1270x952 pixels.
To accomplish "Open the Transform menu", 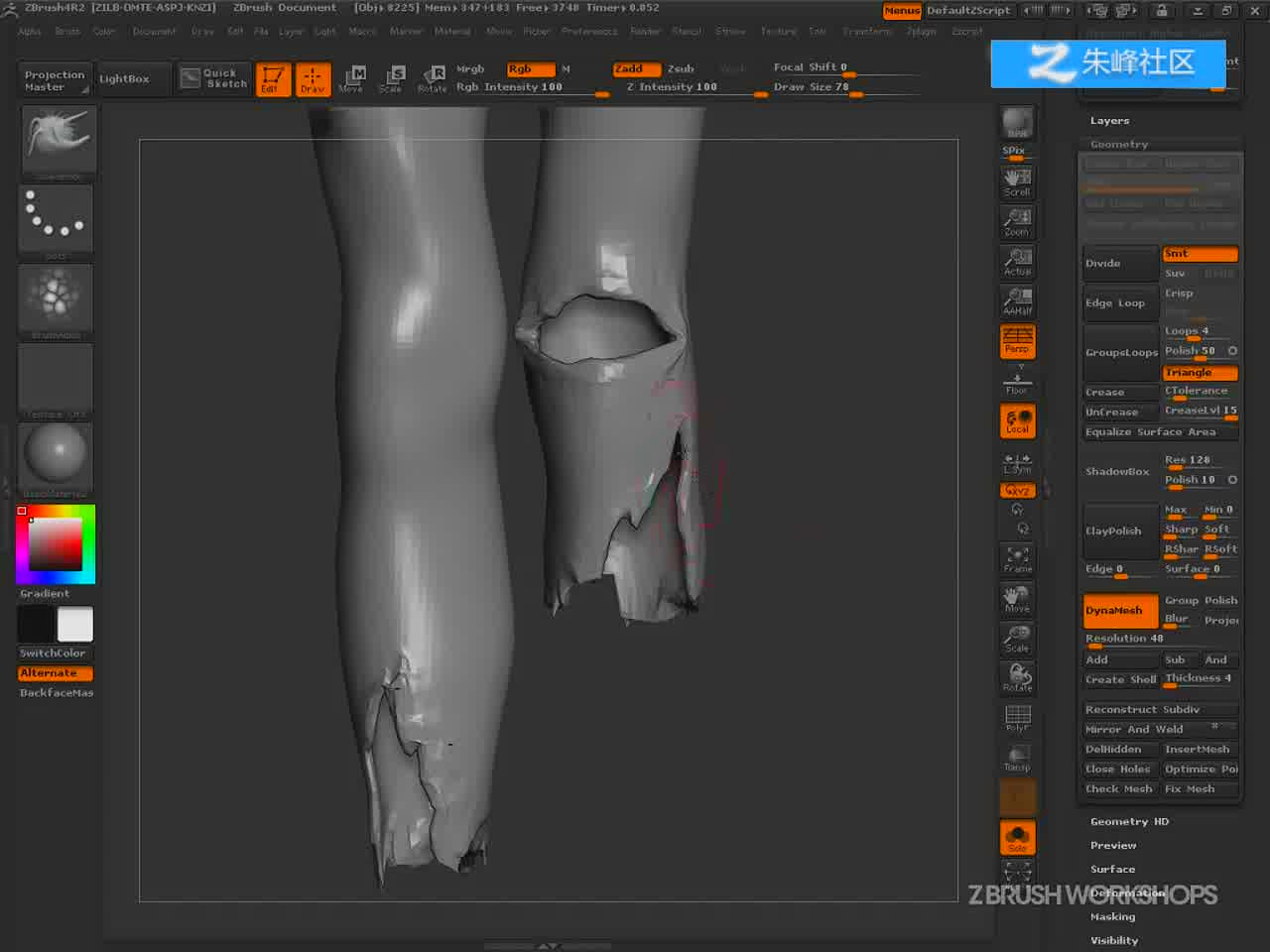I will click(x=866, y=31).
